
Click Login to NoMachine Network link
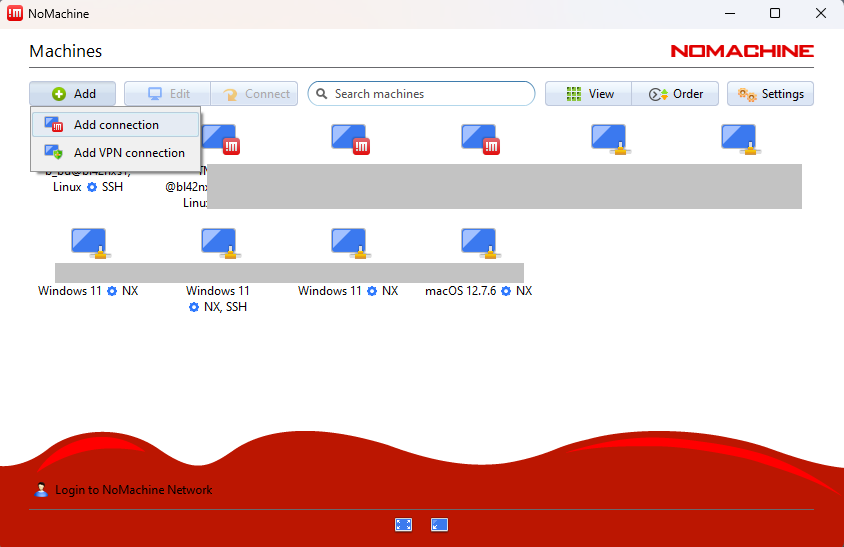133,490
